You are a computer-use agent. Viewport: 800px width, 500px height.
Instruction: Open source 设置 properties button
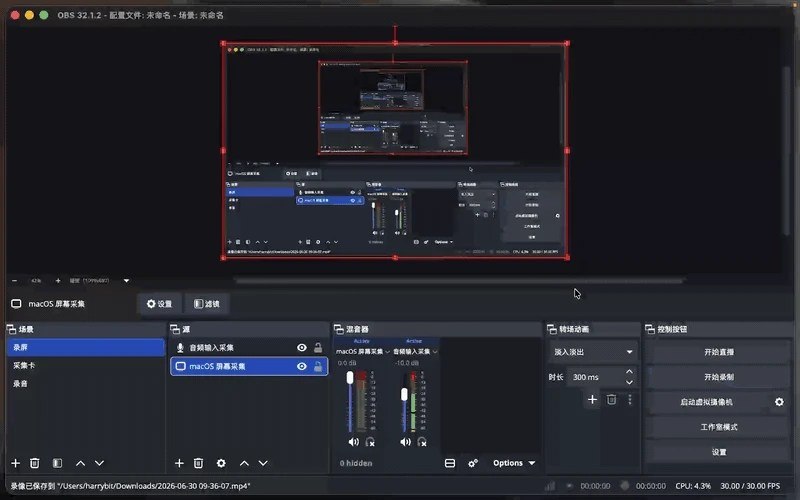(159, 304)
